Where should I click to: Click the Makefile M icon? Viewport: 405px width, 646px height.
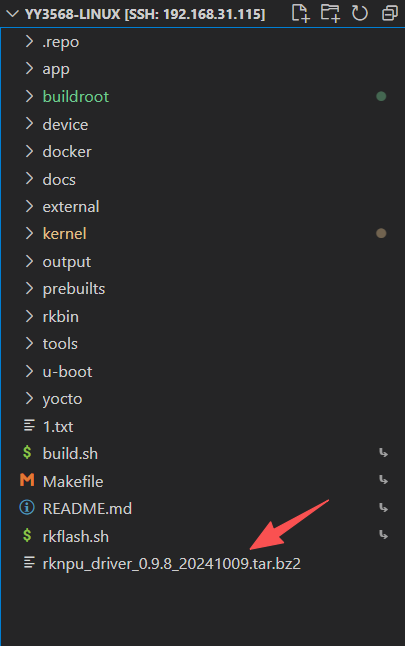coord(27,480)
